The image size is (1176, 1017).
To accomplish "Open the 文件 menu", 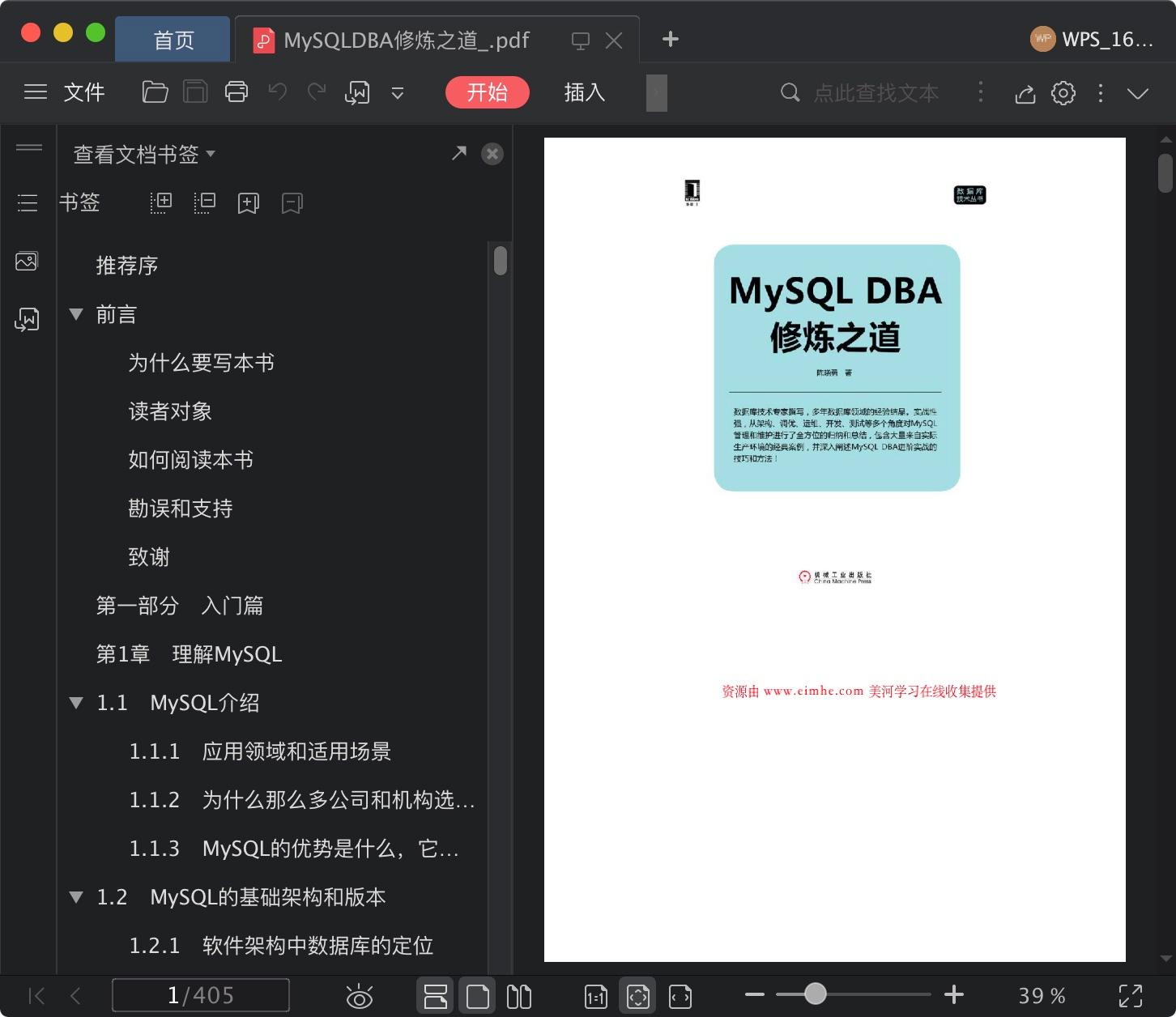I will click(84, 92).
